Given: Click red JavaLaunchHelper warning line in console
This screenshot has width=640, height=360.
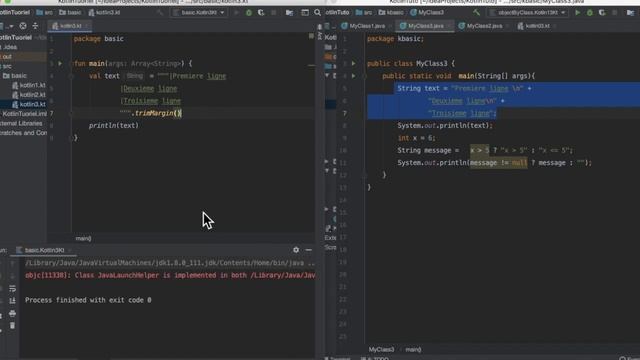Looking at the screenshot, I should click(170, 276).
